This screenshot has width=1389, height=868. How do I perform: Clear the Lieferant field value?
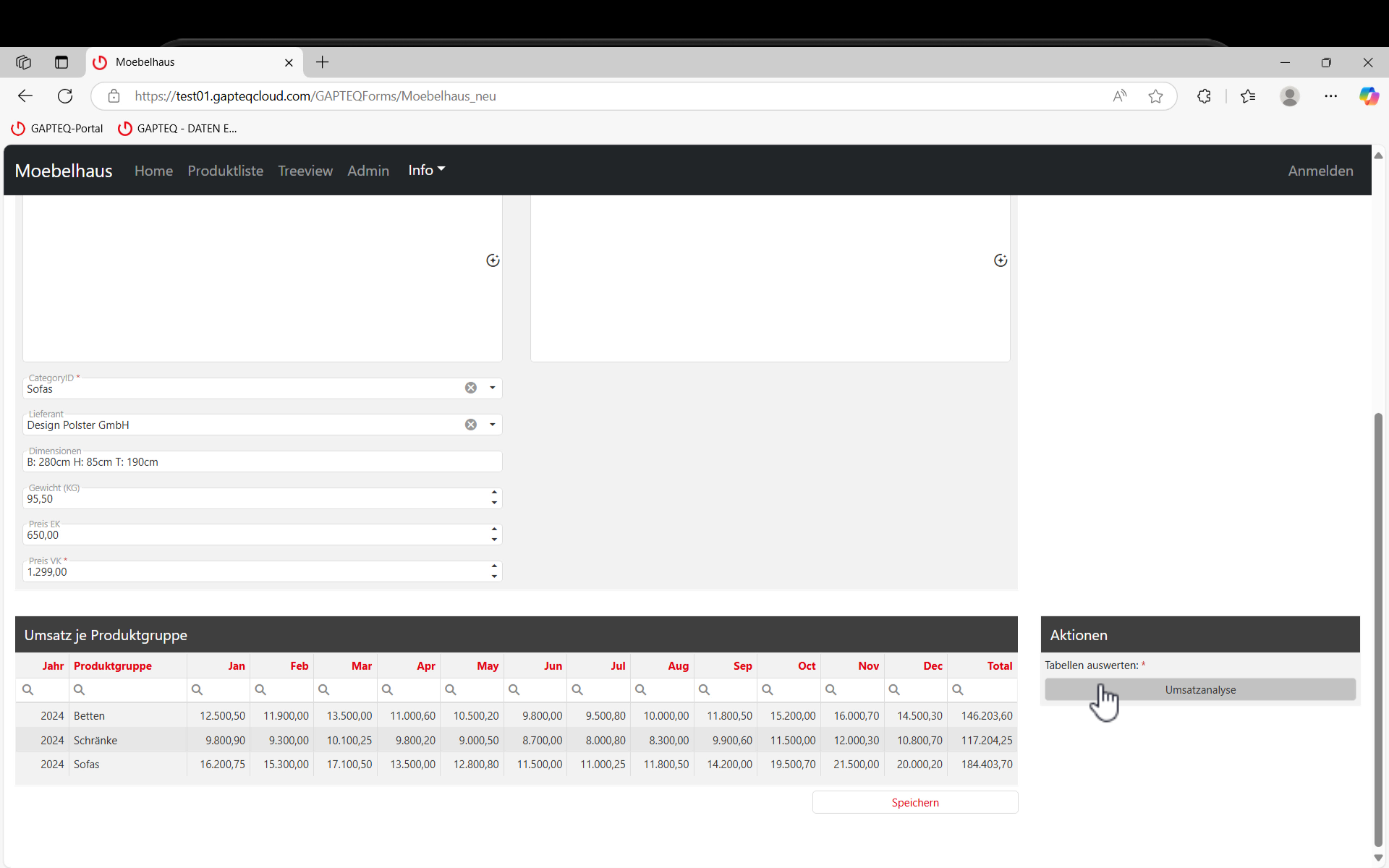(471, 425)
